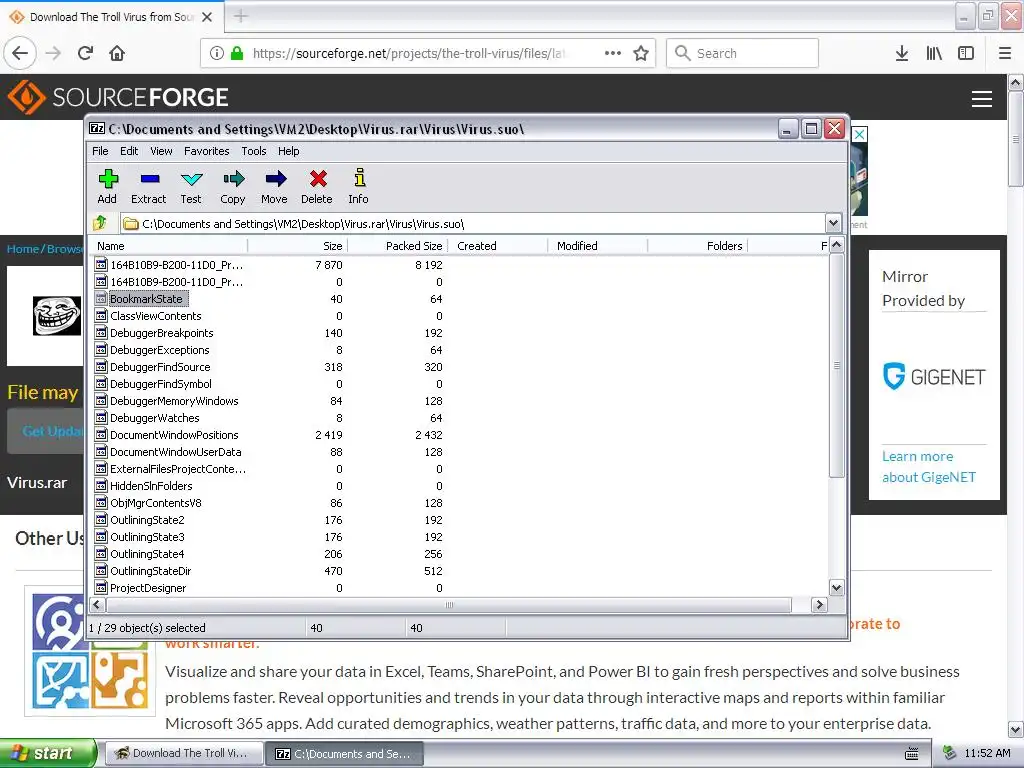Screen dimensions: 1024x768
Task: Expand the 7-Zip address path dropdown
Action: click(x=833, y=223)
